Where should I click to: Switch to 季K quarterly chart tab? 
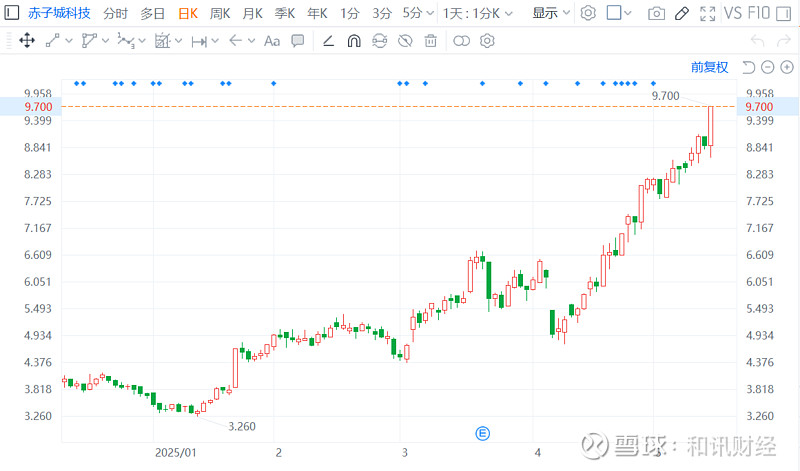(285, 13)
